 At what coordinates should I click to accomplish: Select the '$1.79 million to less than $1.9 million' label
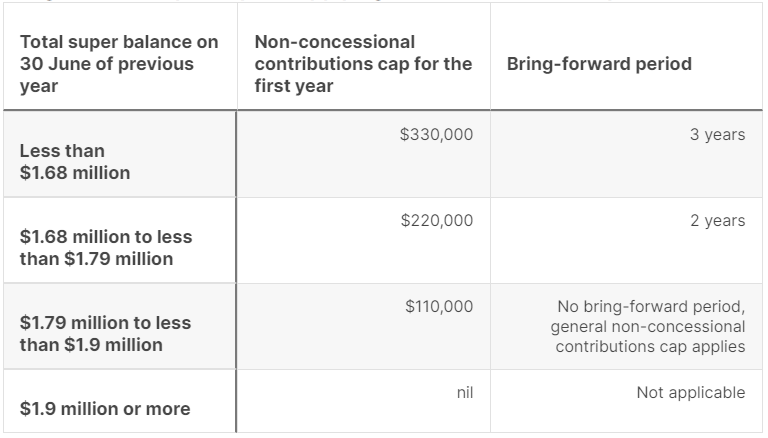click(x=105, y=334)
